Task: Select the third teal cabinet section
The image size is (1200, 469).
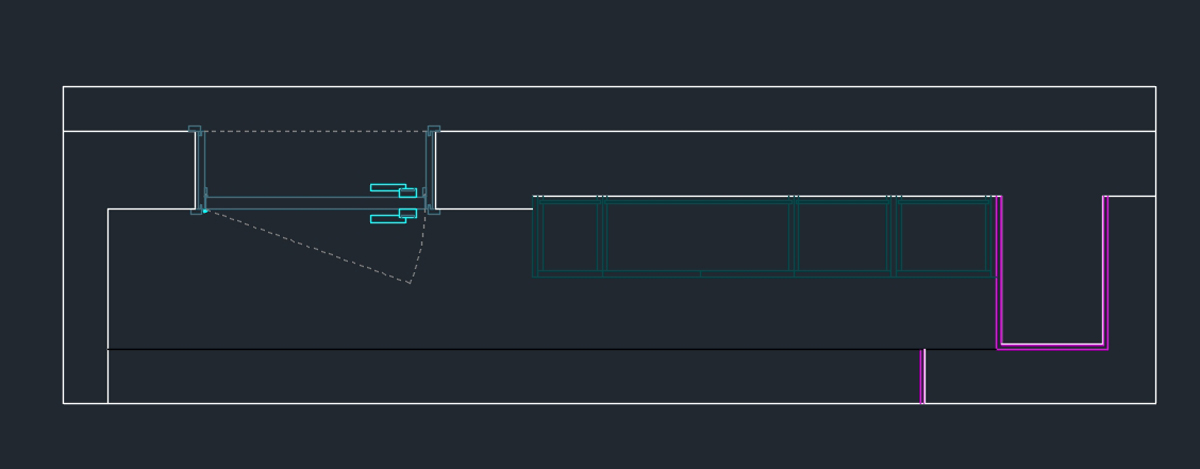Action: [x=843, y=237]
